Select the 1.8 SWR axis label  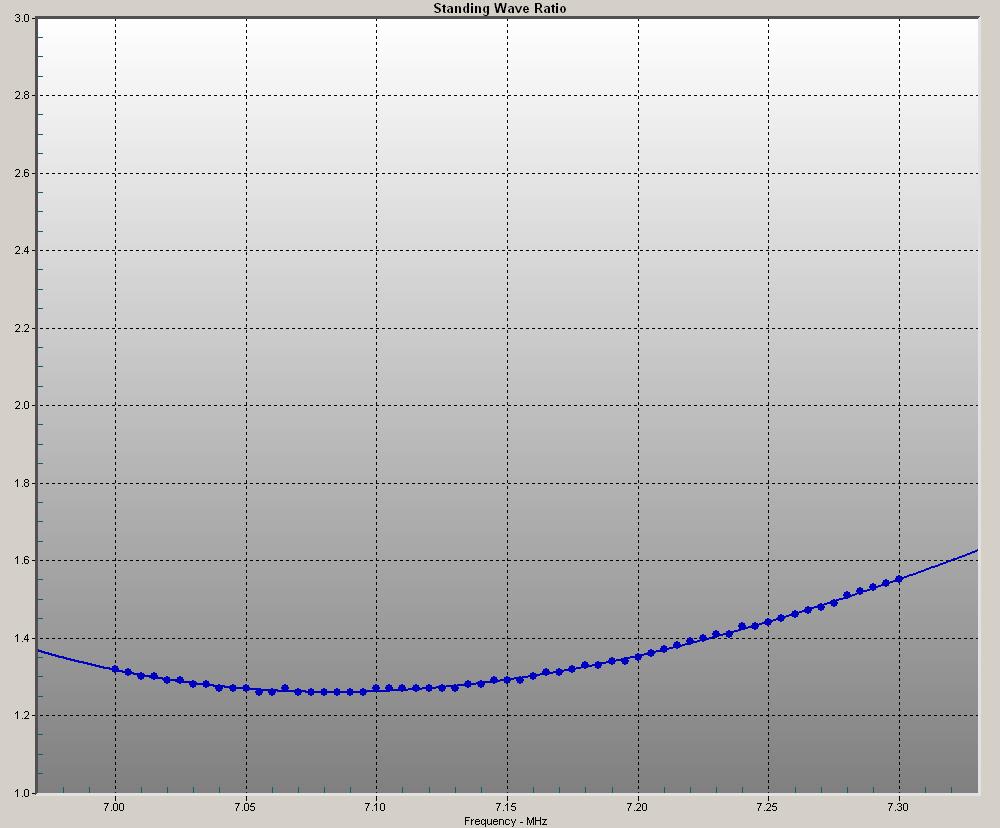tap(22, 483)
